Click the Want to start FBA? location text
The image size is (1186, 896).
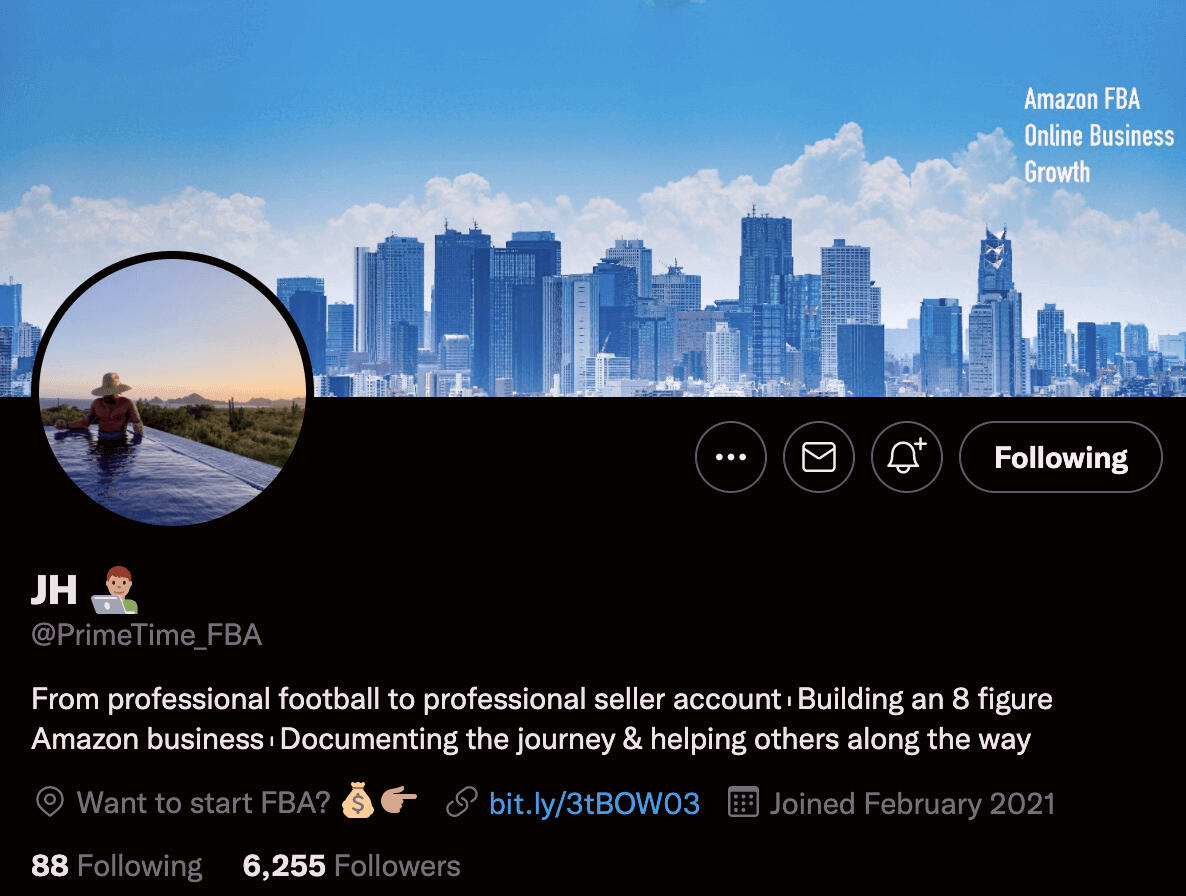(203, 803)
